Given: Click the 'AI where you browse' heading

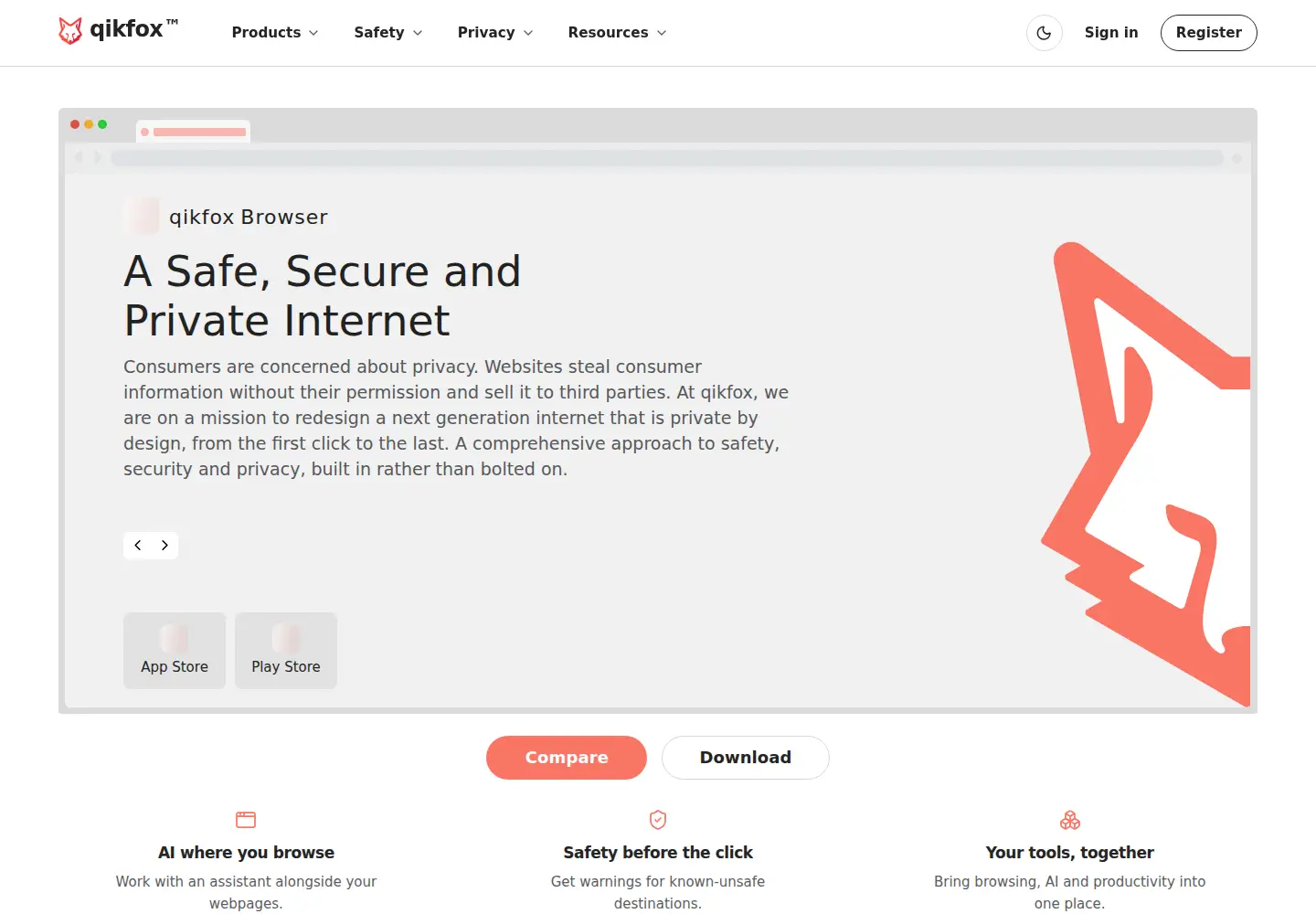Looking at the screenshot, I should point(246,853).
